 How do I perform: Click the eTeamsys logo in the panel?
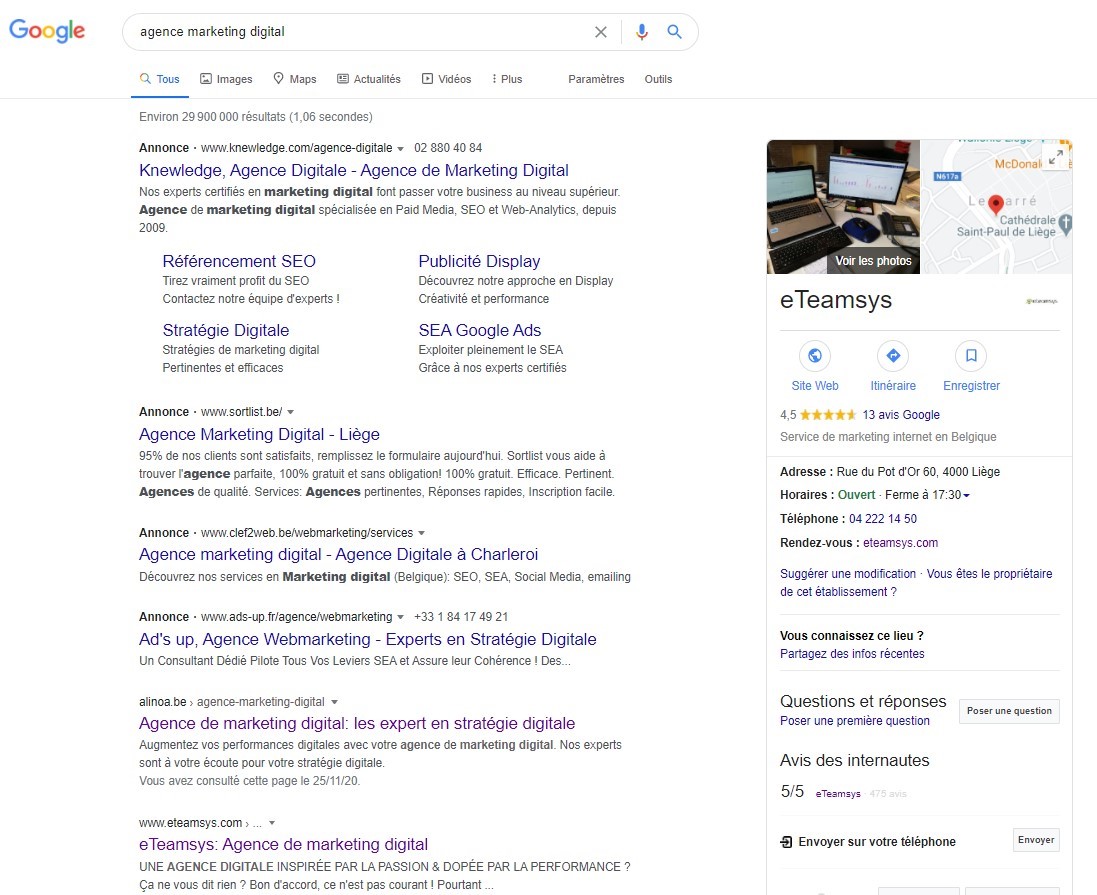coord(1042,301)
